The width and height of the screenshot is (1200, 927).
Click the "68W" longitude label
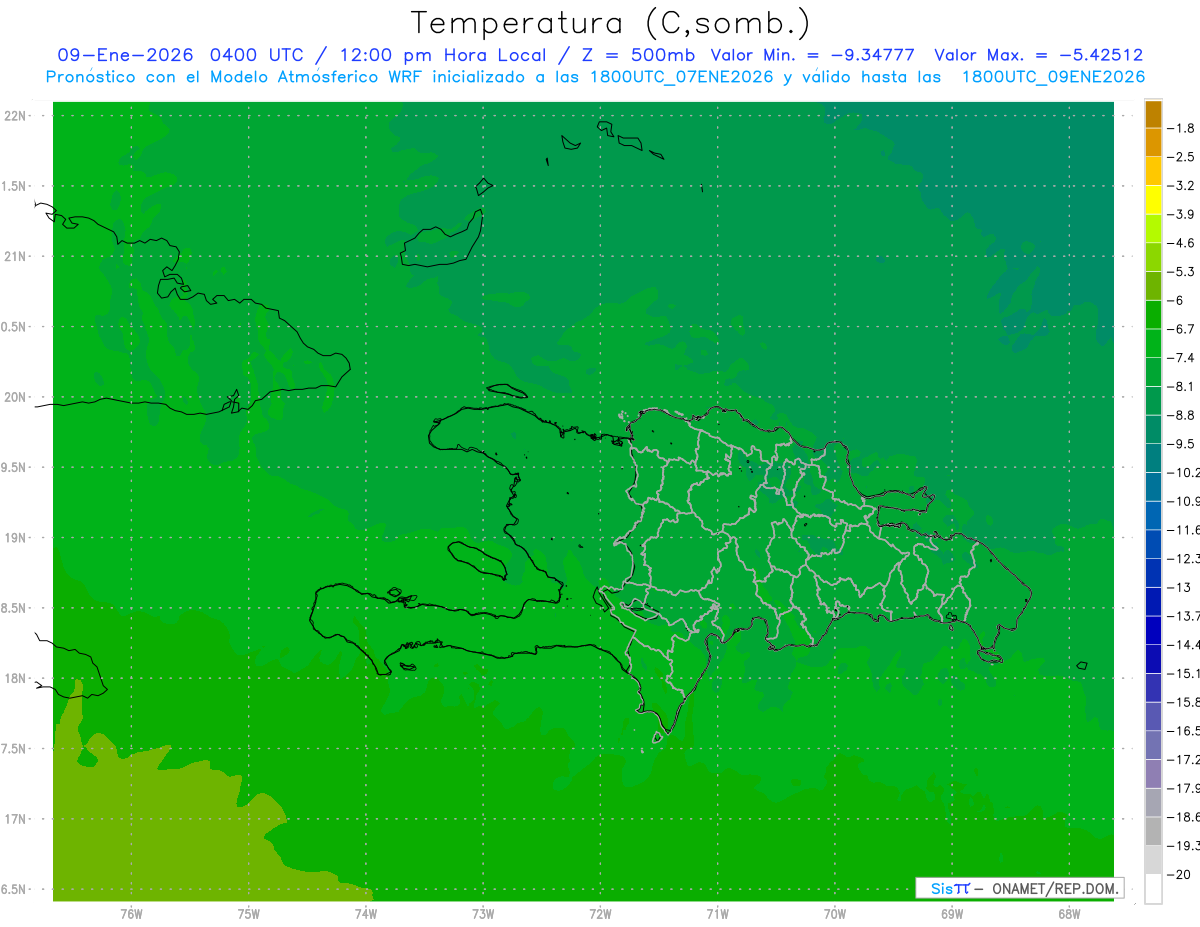pyautogui.click(x=1069, y=914)
